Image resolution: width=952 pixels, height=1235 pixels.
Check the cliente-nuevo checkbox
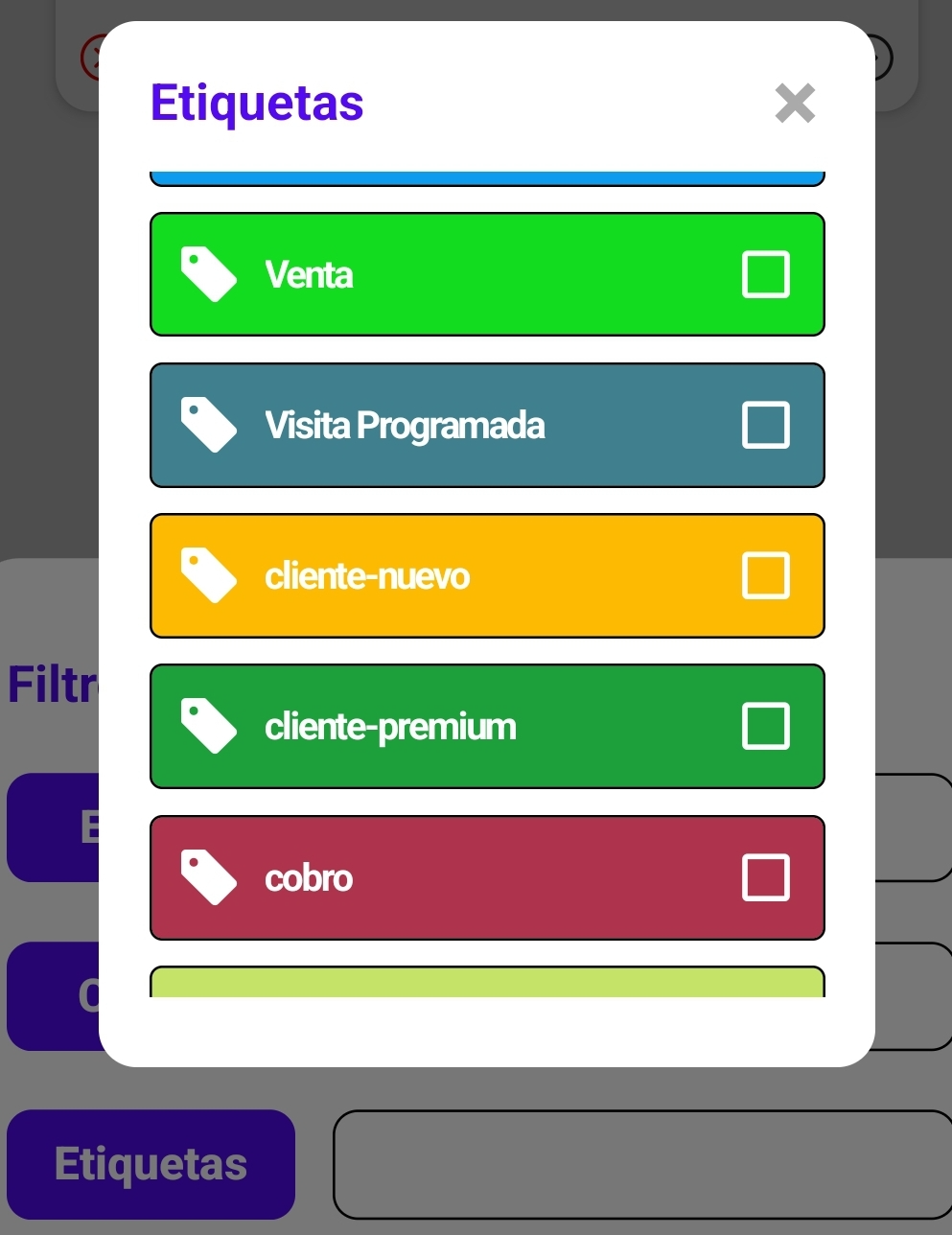click(x=765, y=574)
